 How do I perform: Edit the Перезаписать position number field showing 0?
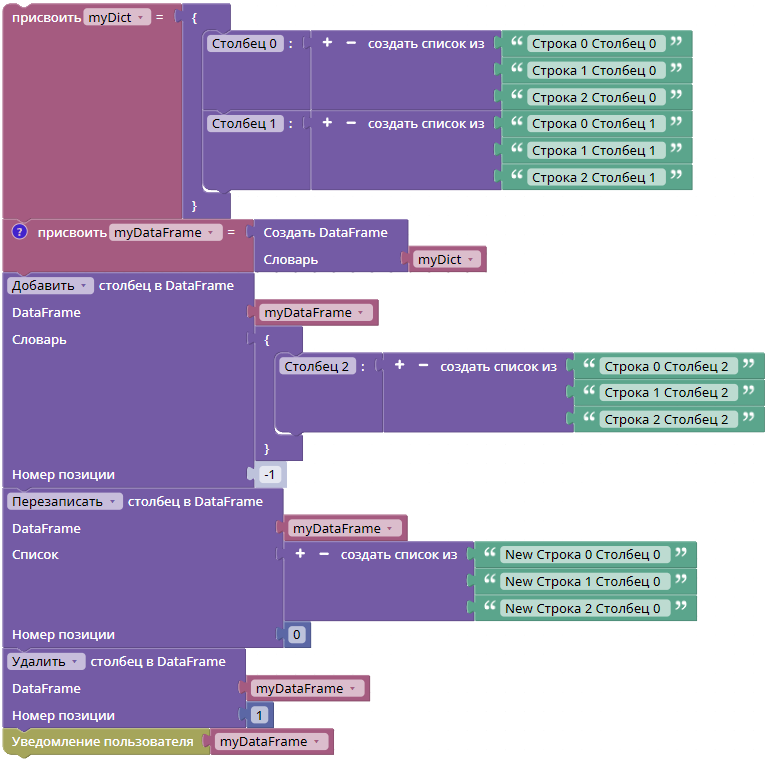(297, 635)
